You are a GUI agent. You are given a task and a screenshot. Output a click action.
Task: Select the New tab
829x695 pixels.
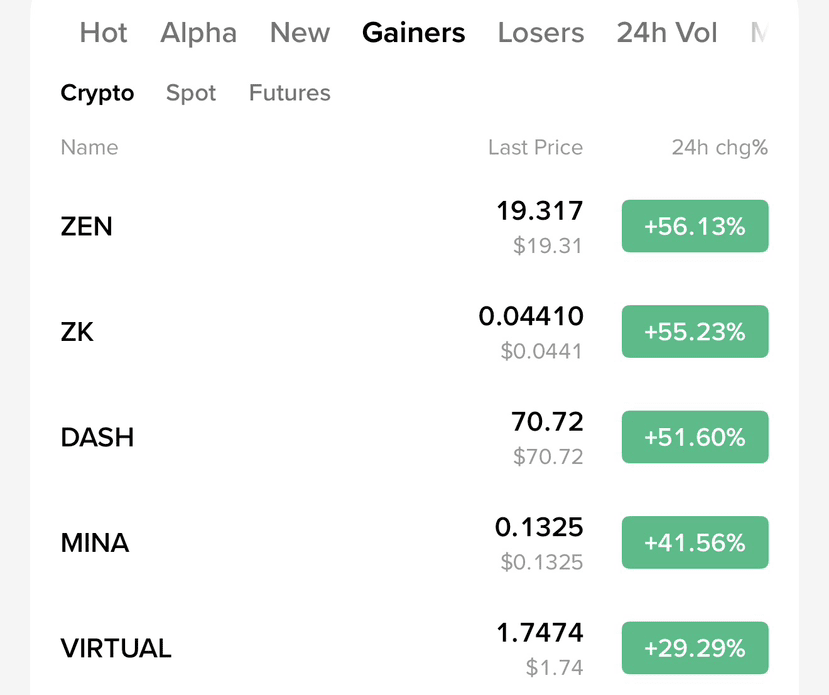point(300,33)
